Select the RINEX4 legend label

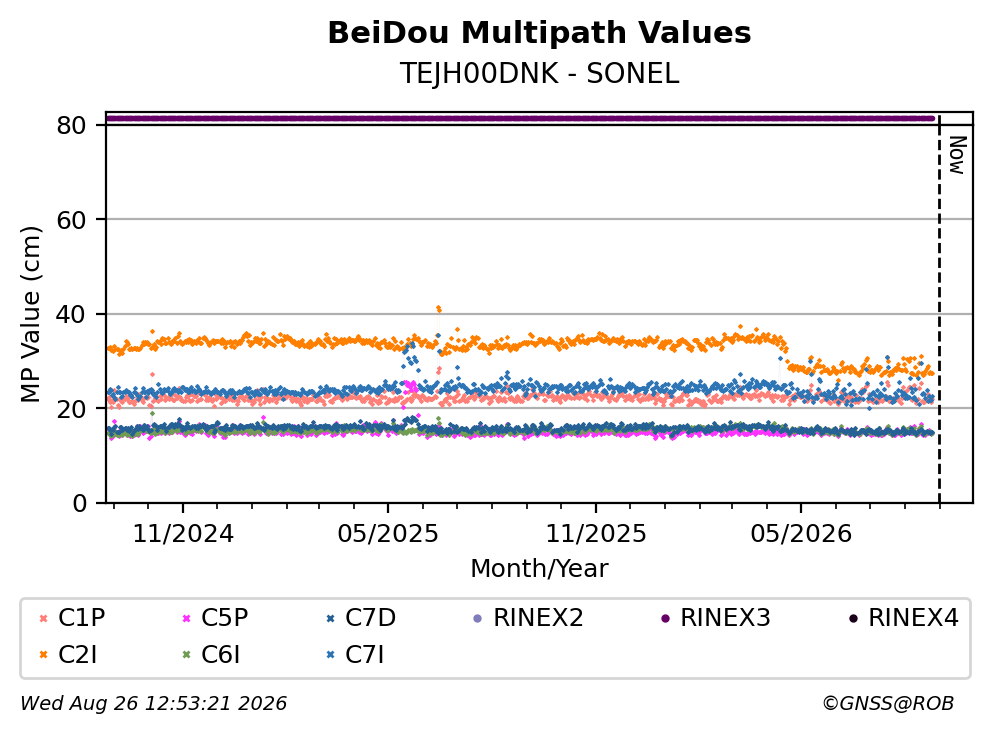[x=914, y=617]
